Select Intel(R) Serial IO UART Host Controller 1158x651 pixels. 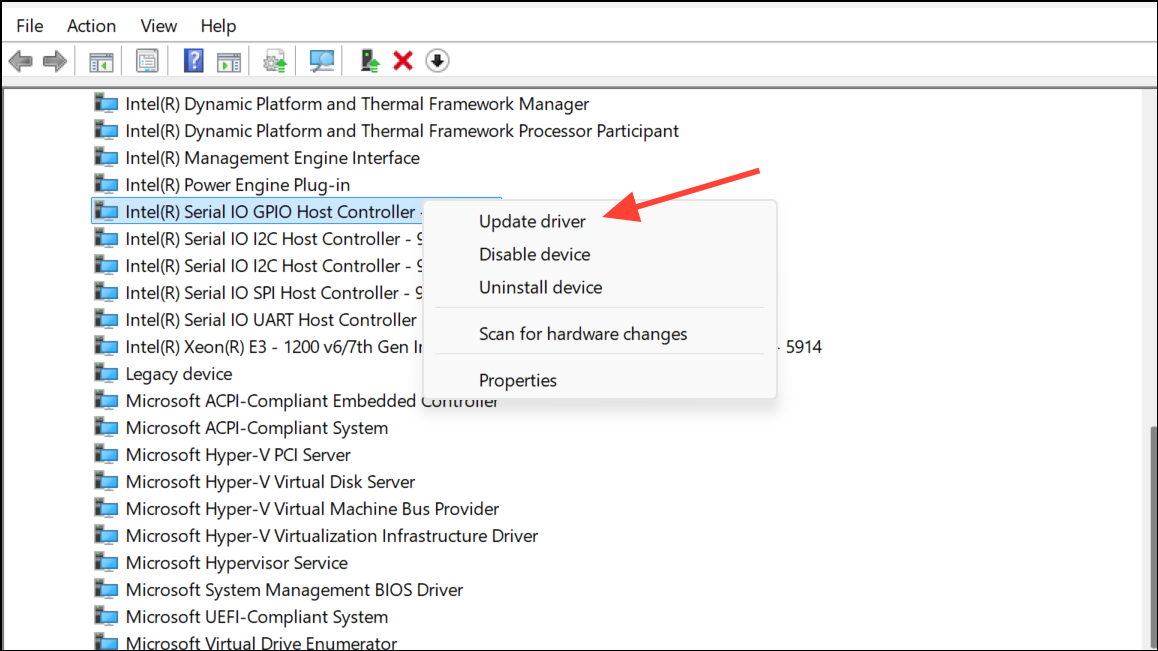tap(271, 320)
